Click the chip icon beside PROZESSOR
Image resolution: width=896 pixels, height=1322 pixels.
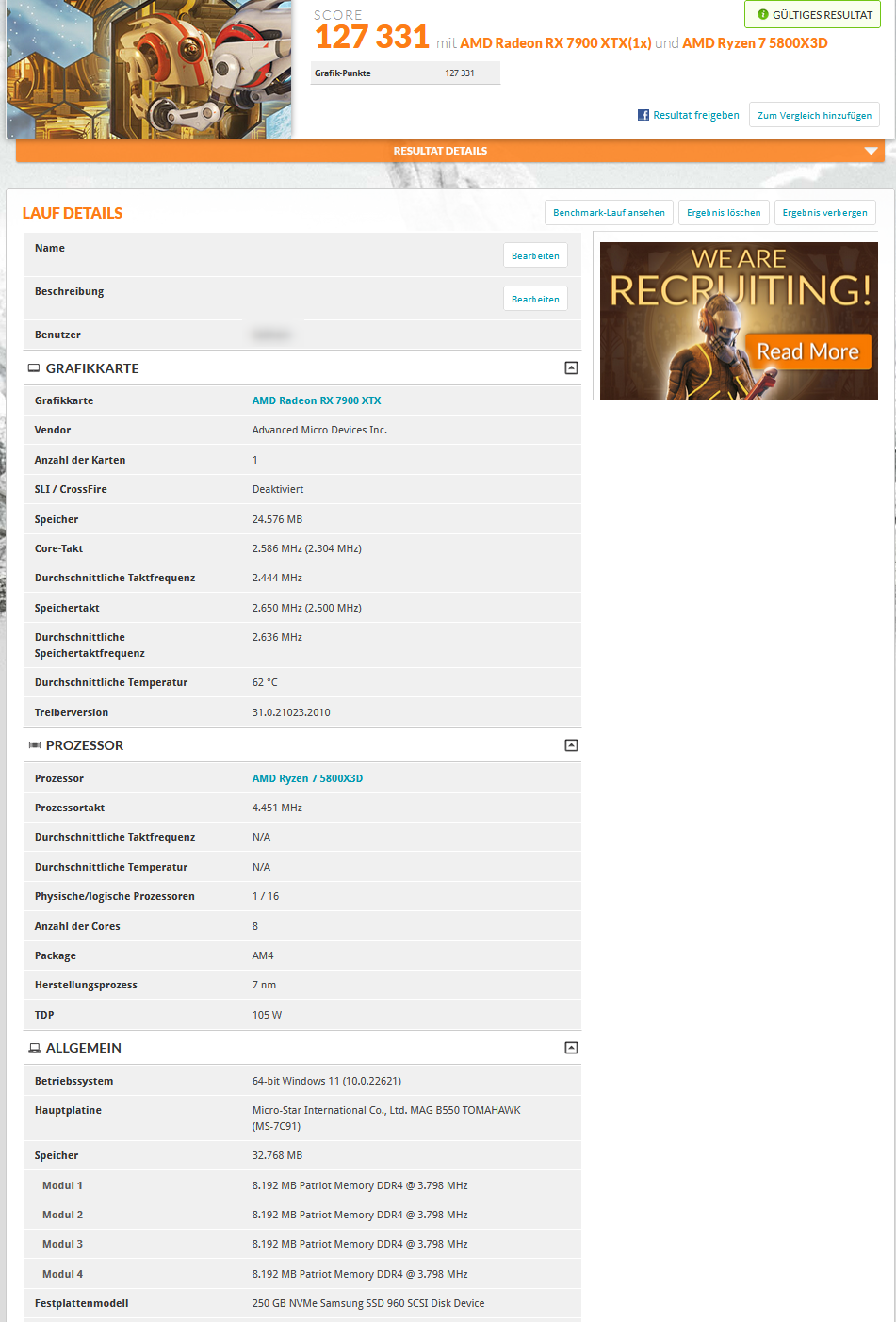(x=35, y=745)
